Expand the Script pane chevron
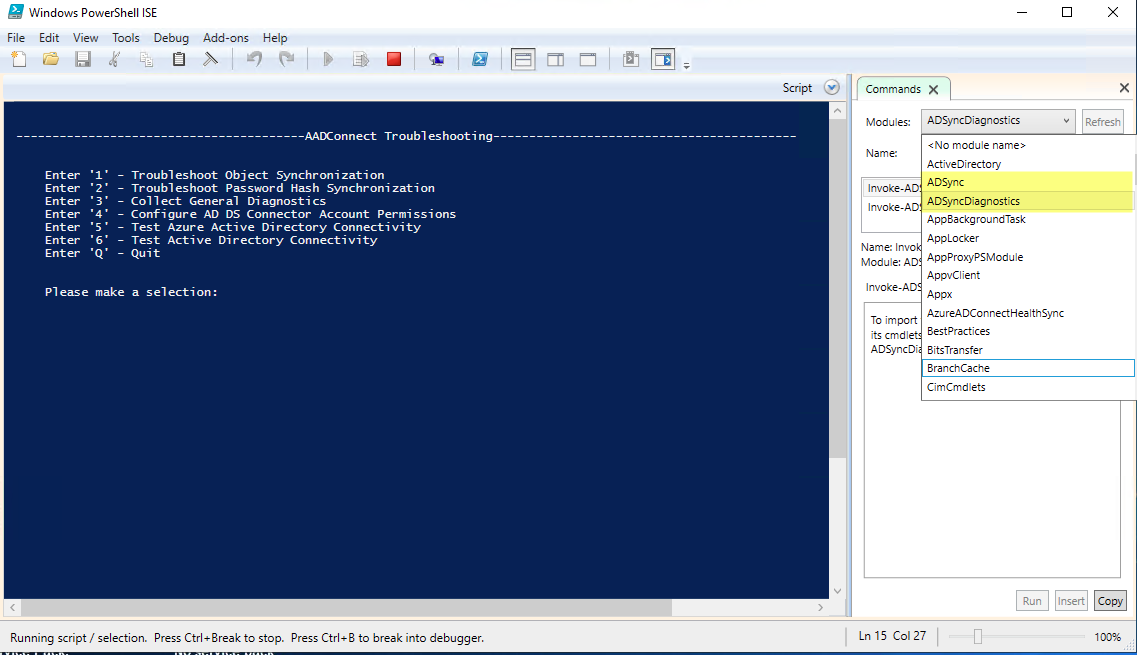This screenshot has height=655, width=1137. coord(832,88)
